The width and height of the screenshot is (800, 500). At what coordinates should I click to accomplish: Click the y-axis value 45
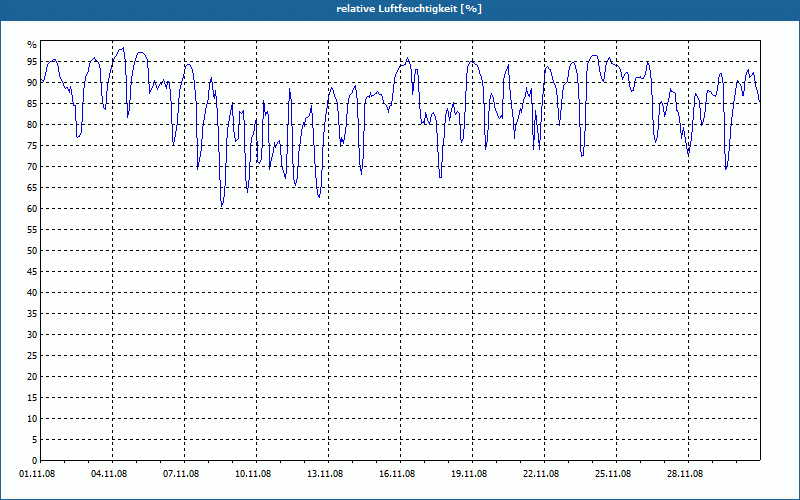coord(32,271)
